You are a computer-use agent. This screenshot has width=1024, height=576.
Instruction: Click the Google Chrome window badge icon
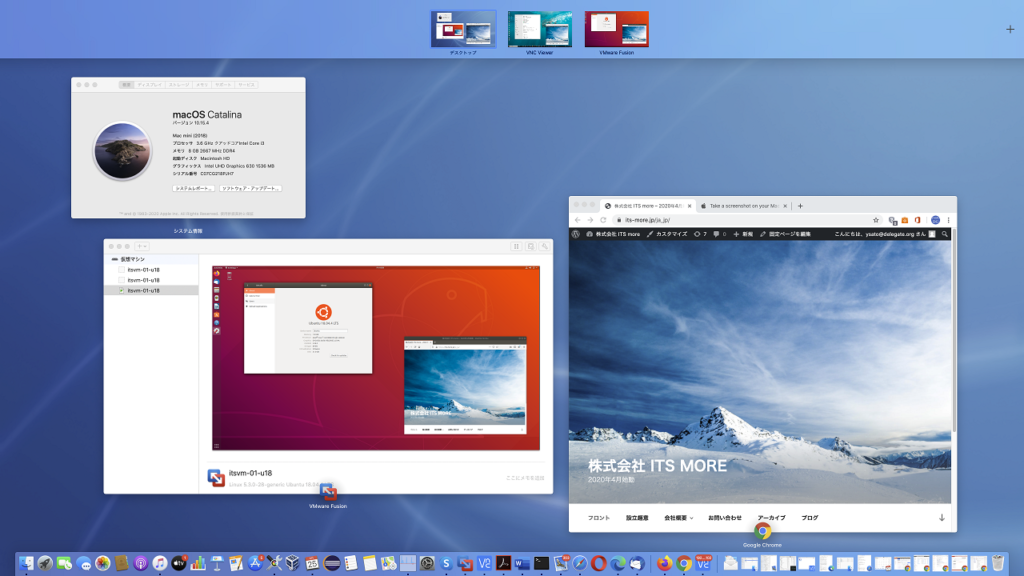(763, 531)
